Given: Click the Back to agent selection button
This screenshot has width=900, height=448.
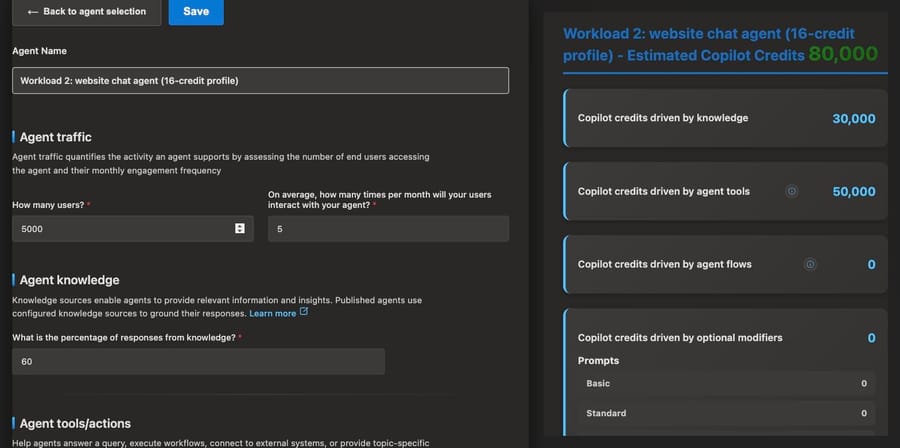Looking at the screenshot, I should coord(86,12).
